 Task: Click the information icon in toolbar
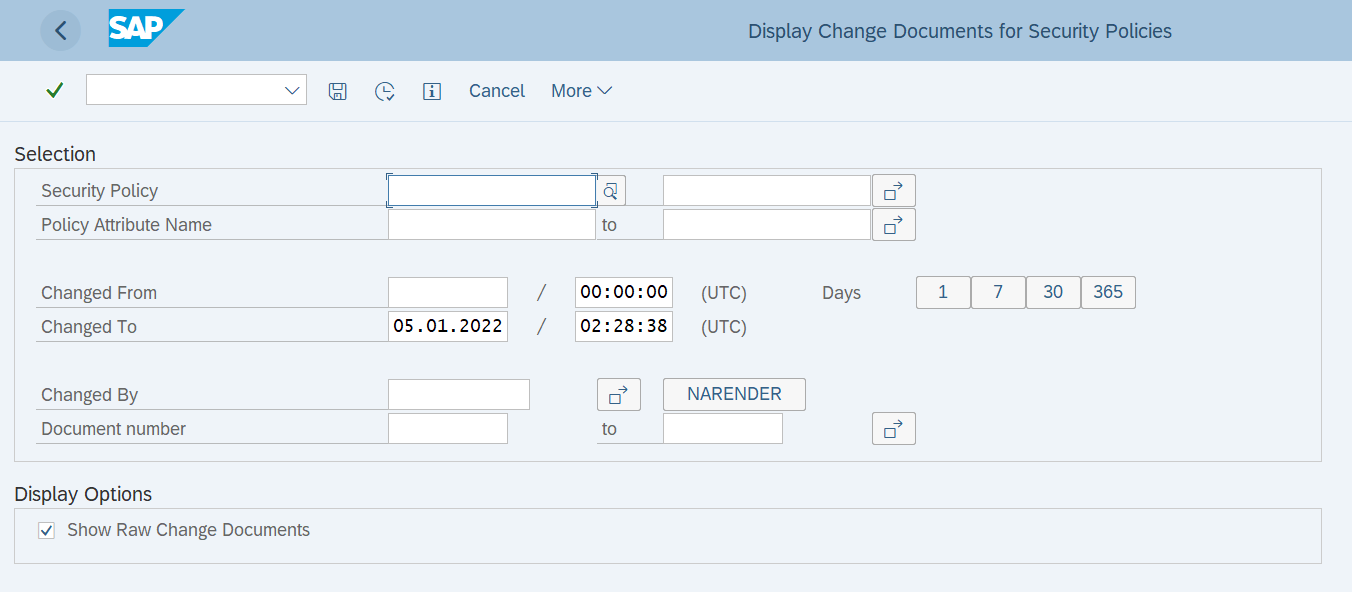432,91
